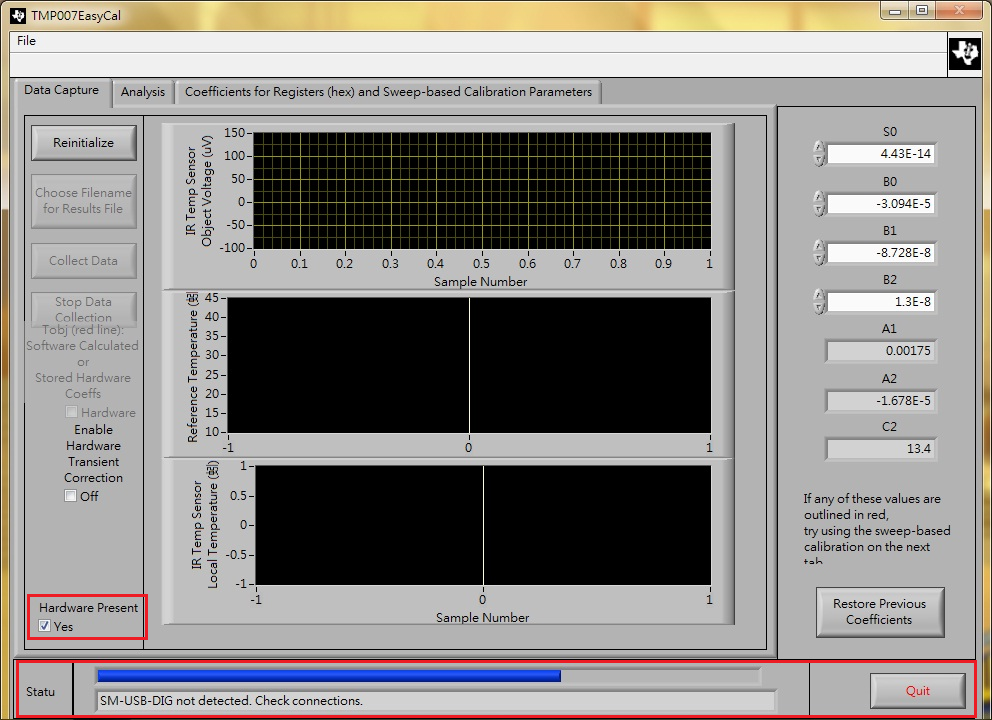Image resolution: width=992 pixels, height=720 pixels.
Task: Click the C2 value field 13.4
Action: pyautogui.click(x=881, y=449)
